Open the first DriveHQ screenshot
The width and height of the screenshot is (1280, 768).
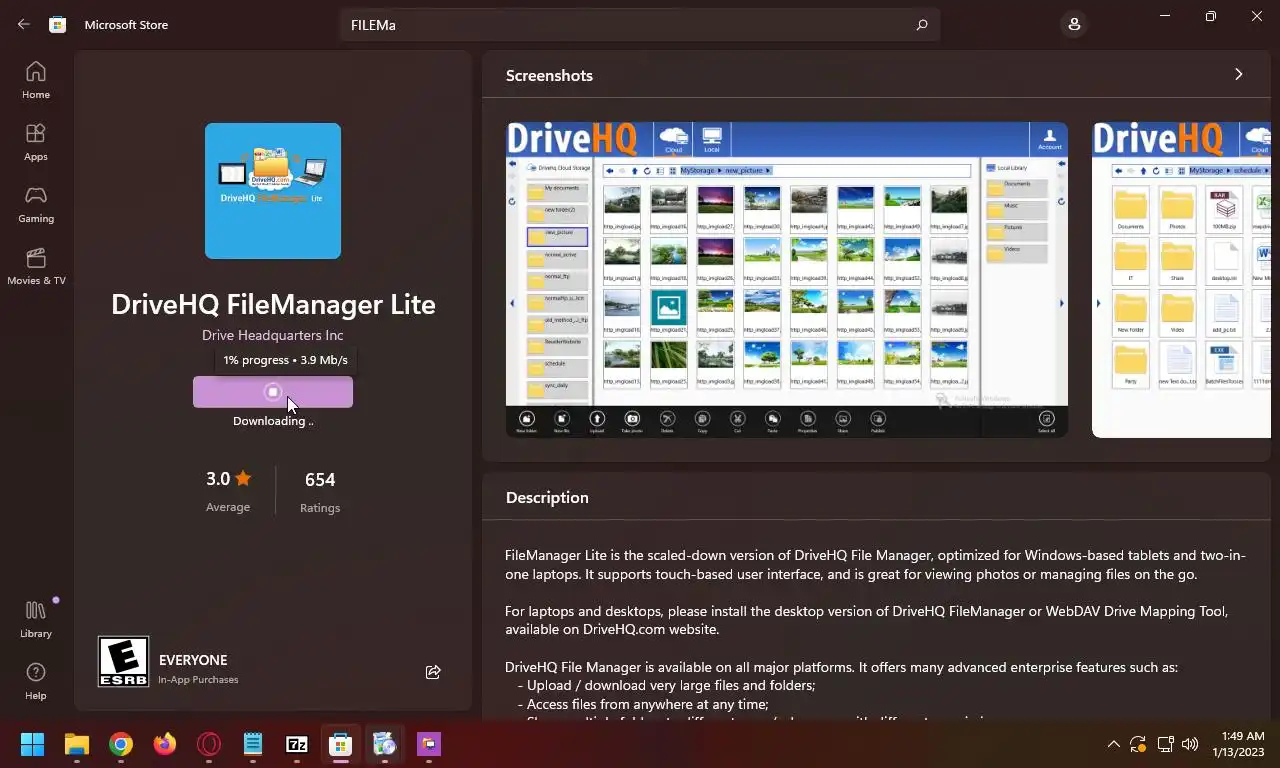coord(786,280)
